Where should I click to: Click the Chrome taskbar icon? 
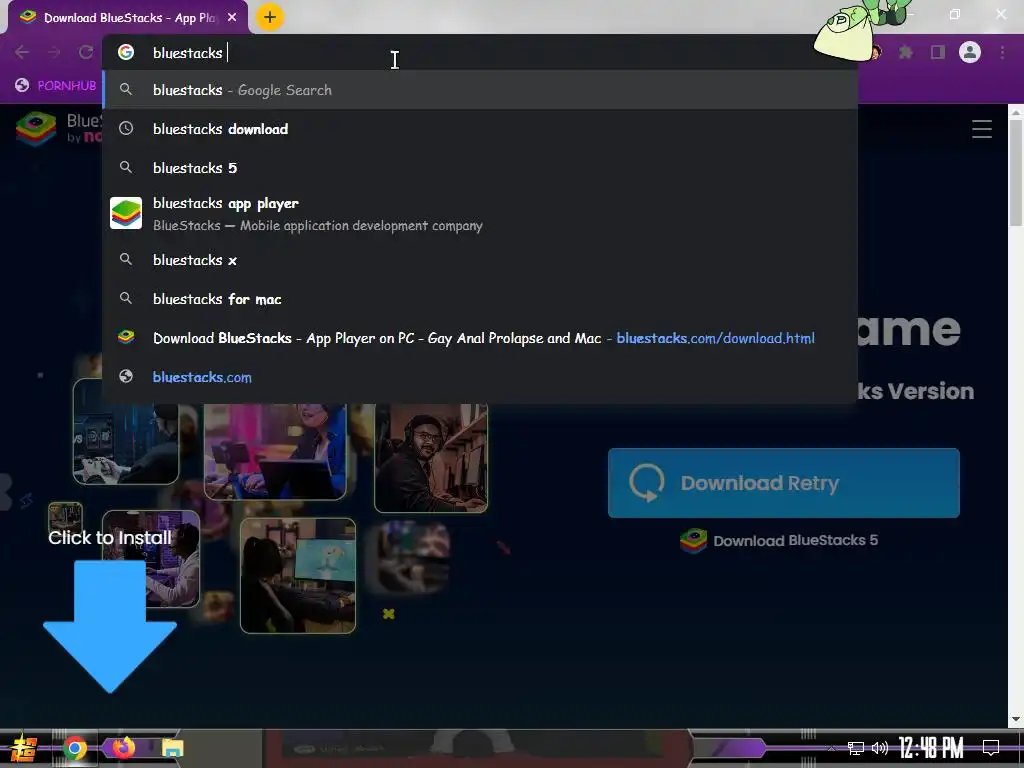(x=74, y=748)
